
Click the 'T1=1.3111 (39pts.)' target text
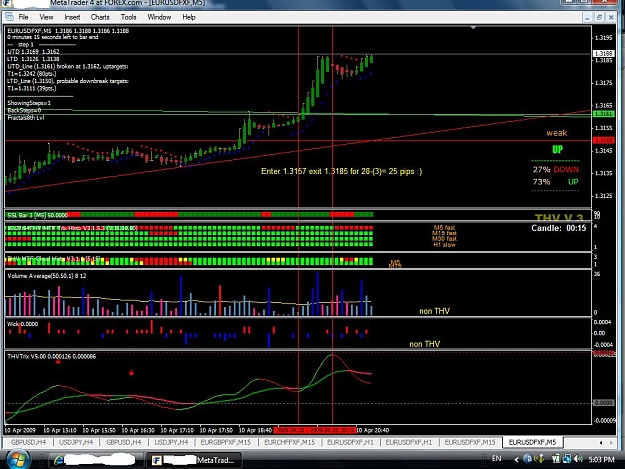click(x=32, y=88)
